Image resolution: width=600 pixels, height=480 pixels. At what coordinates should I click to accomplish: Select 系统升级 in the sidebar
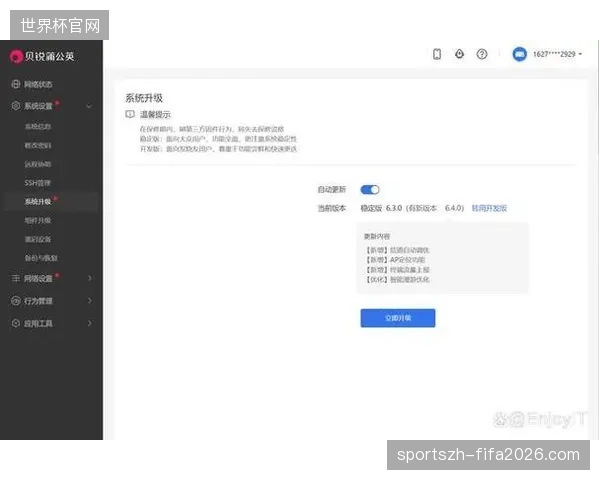click(x=38, y=202)
